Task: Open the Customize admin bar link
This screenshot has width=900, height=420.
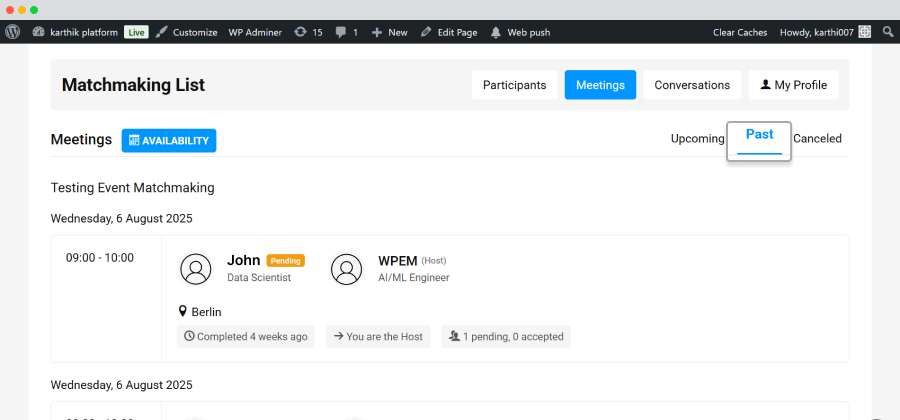Action: pos(195,33)
